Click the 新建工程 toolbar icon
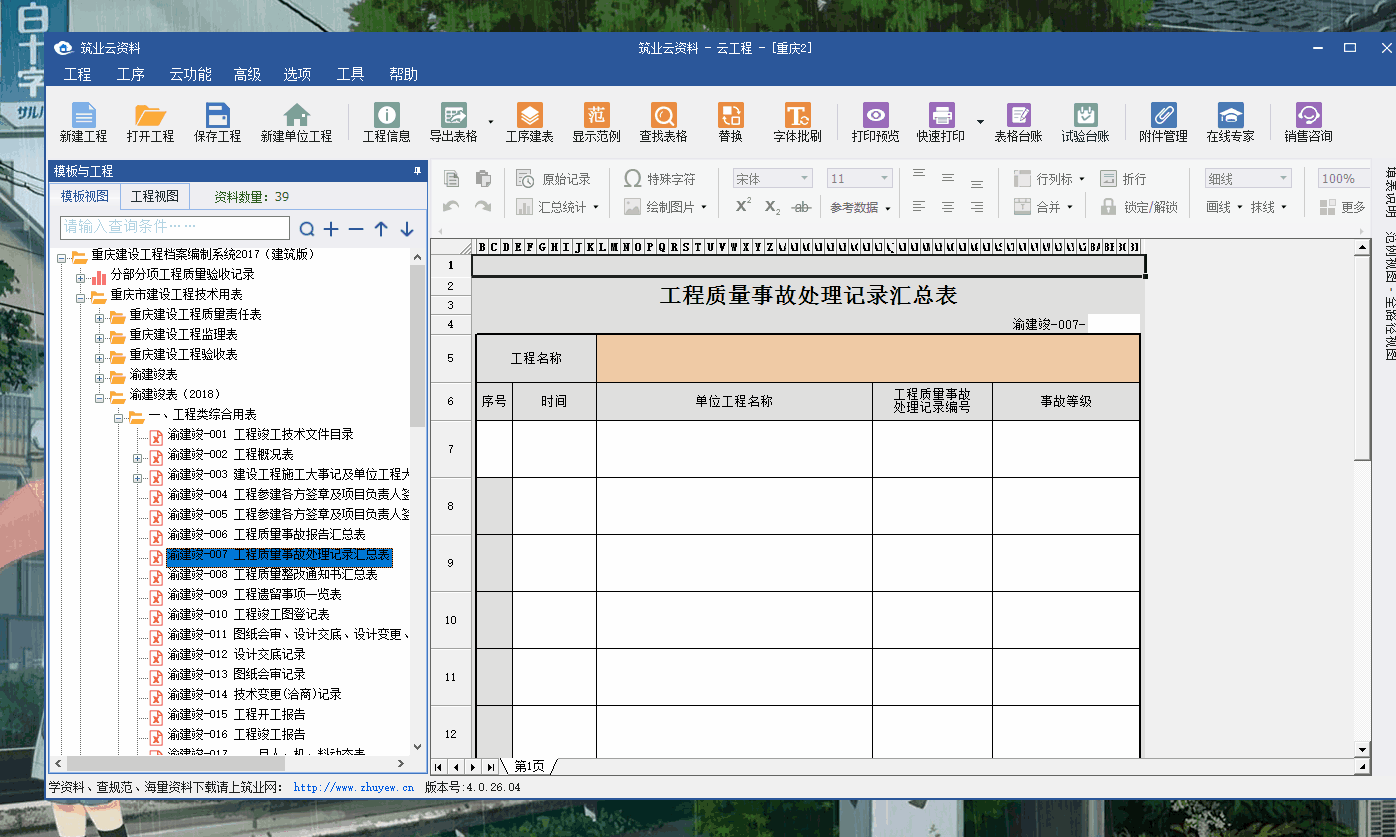Viewport: 1396px width, 837px height. click(83, 116)
